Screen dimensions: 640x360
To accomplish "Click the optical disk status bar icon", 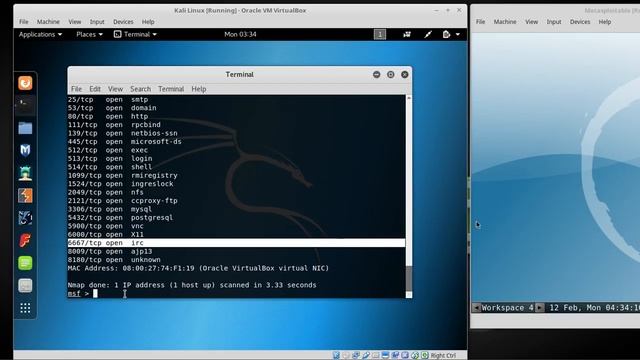I will (345, 355).
